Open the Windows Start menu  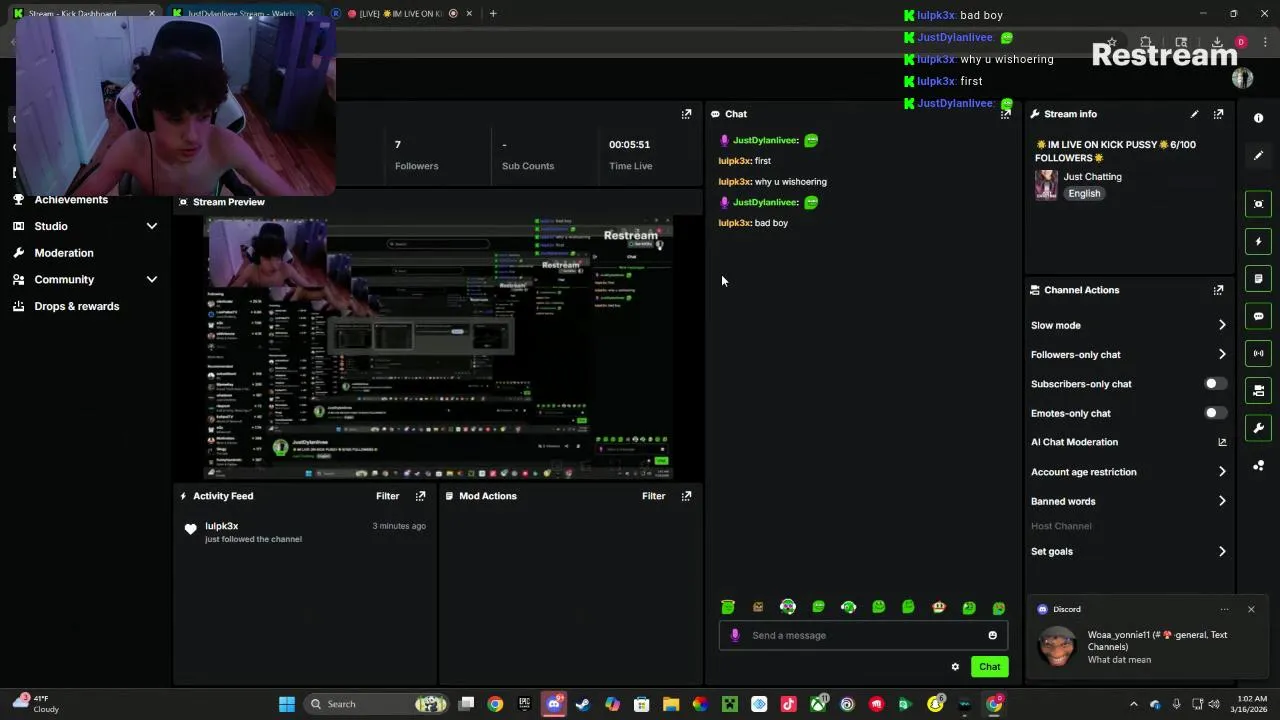tap(287, 704)
